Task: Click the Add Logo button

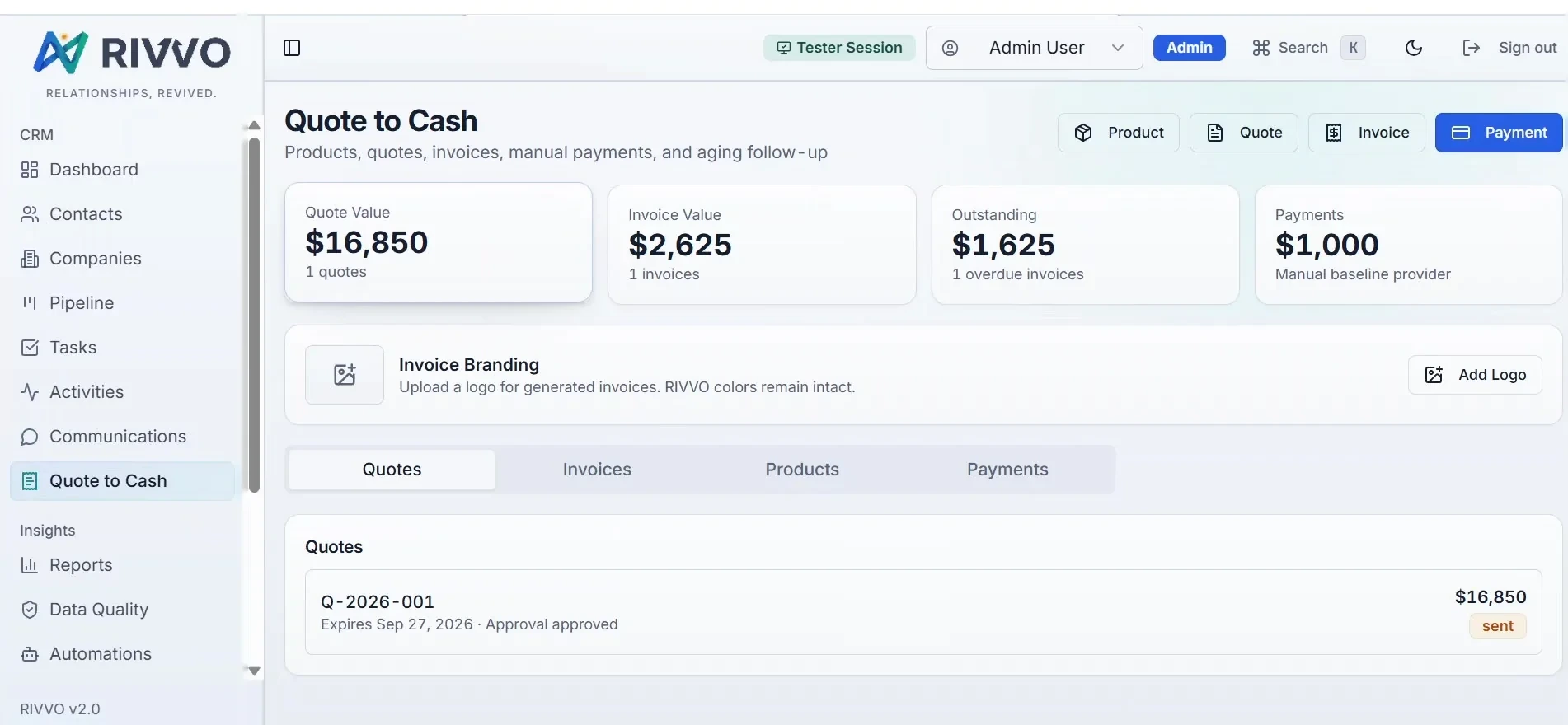Action: point(1475,375)
